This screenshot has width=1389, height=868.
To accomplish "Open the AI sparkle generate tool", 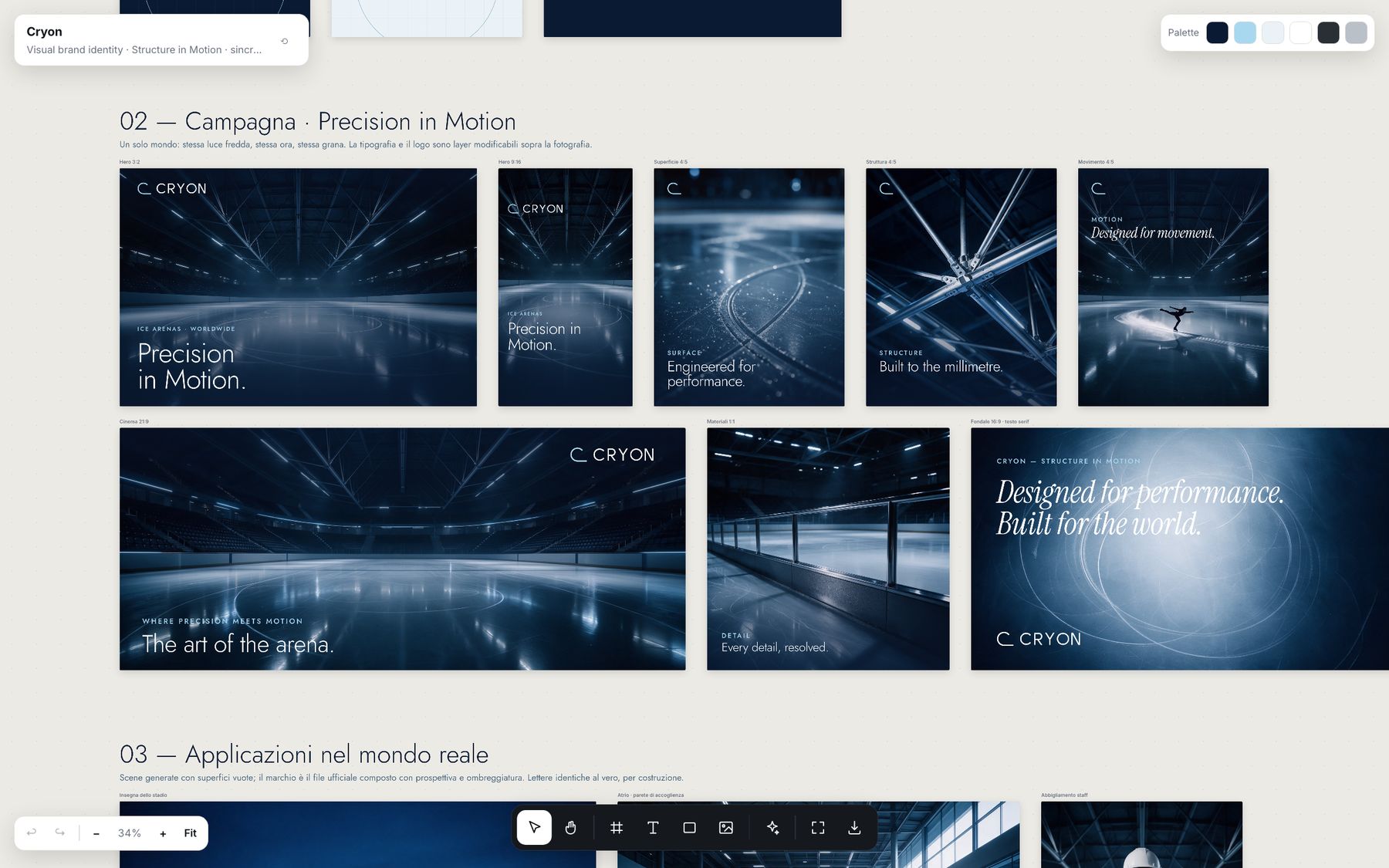I will (x=772, y=828).
